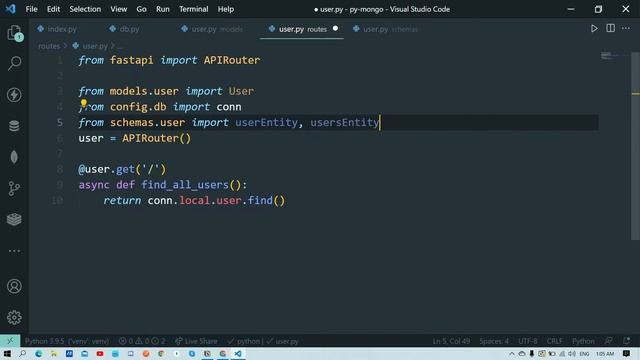
Task: Click the python checkmark item in status bar
Action: [x=243, y=341]
